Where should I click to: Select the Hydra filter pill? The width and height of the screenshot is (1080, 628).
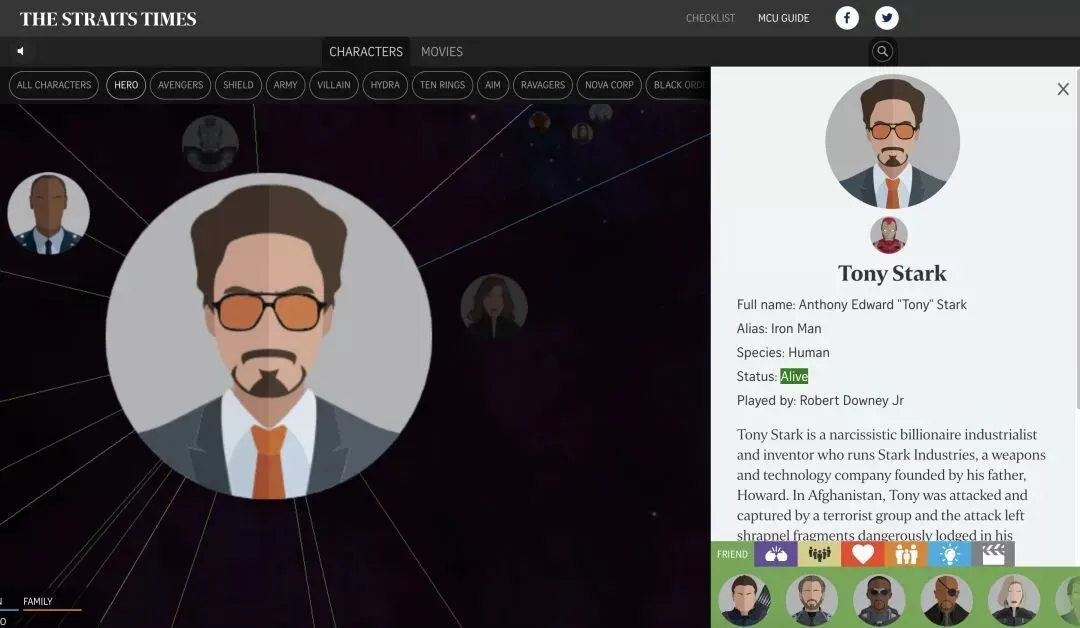(385, 85)
